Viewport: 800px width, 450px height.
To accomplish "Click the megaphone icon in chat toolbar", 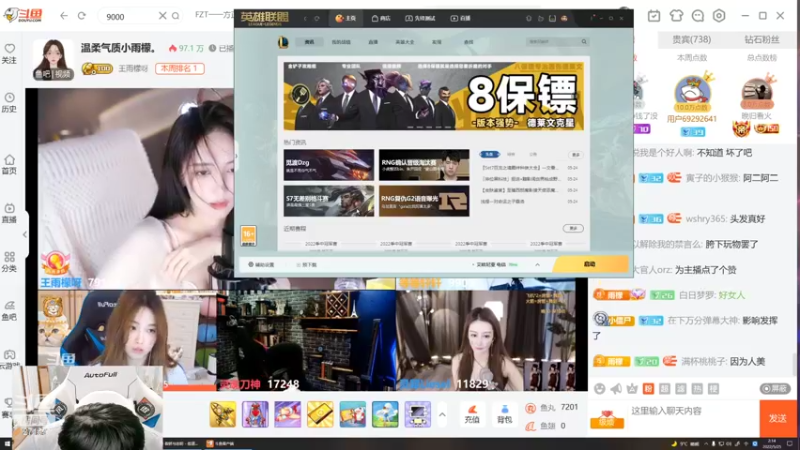I will [616, 389].
